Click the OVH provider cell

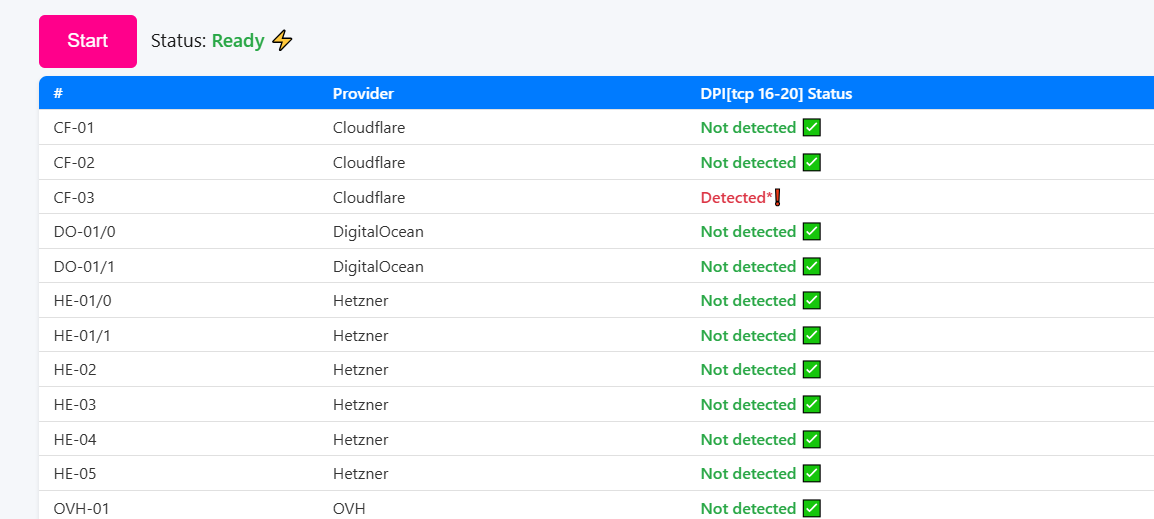coord(349,508)
